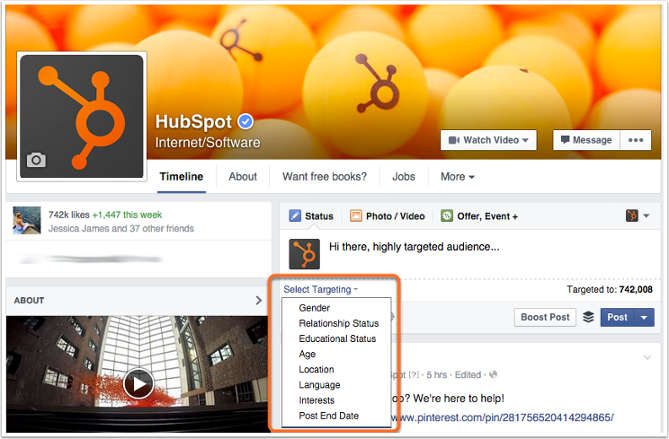Screen dimensions: 669x439
Task: Click the HubSpot avatar in the status composer
Action: coord(304,254)
